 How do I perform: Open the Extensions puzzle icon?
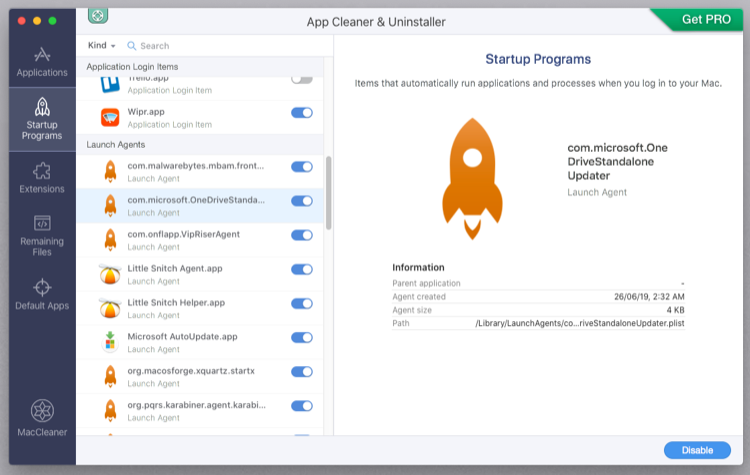pos(42,171)
